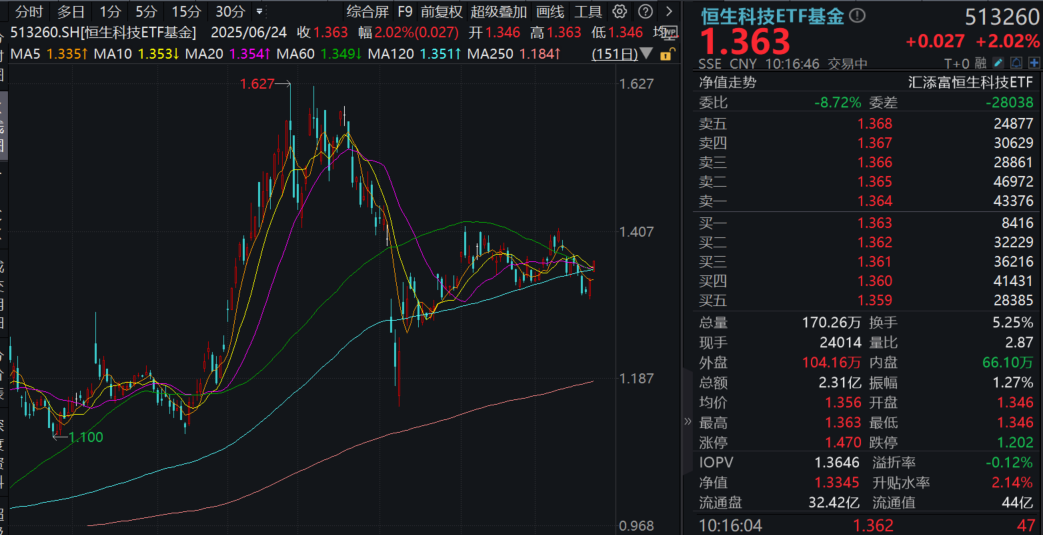Toggle 前复权 price adjustment

coord(441,12)
